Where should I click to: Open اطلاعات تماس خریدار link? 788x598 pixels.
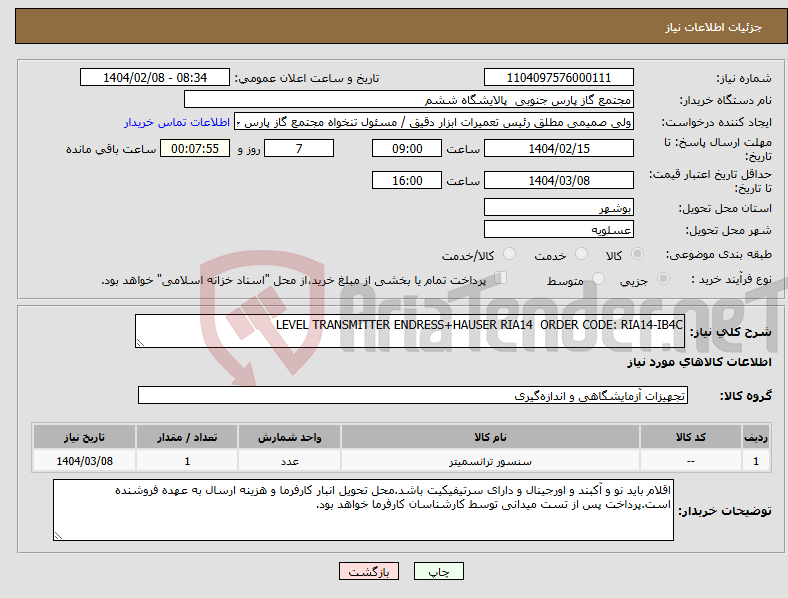[177, 122]
